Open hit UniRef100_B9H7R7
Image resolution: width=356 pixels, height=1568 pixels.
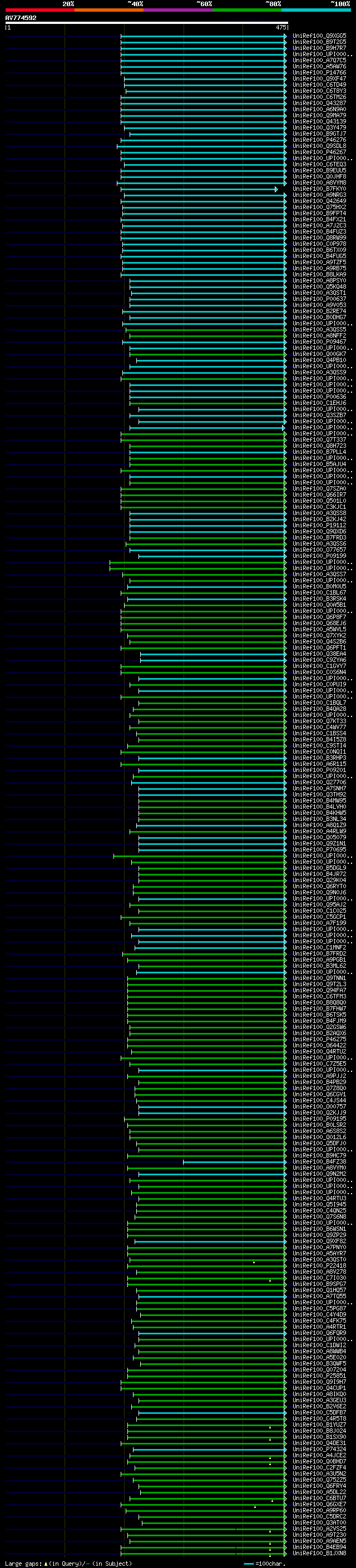pos(319,48)
